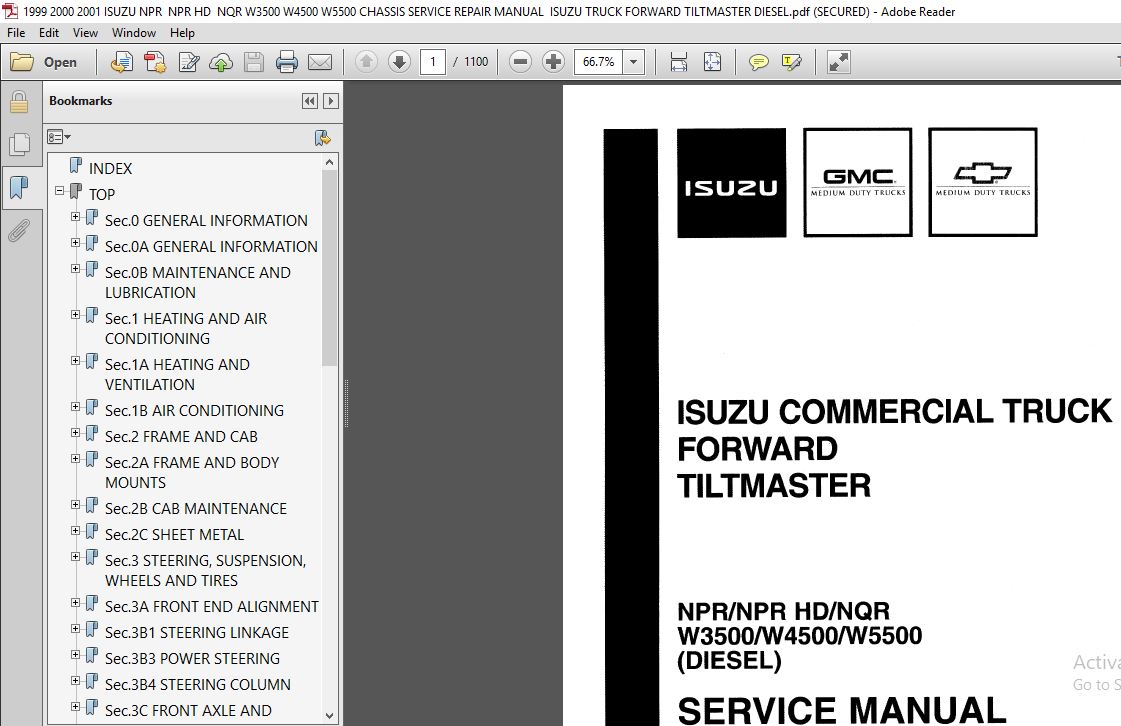Click the security lock panel icon
Screen dimensions: 1121x726
19,102
